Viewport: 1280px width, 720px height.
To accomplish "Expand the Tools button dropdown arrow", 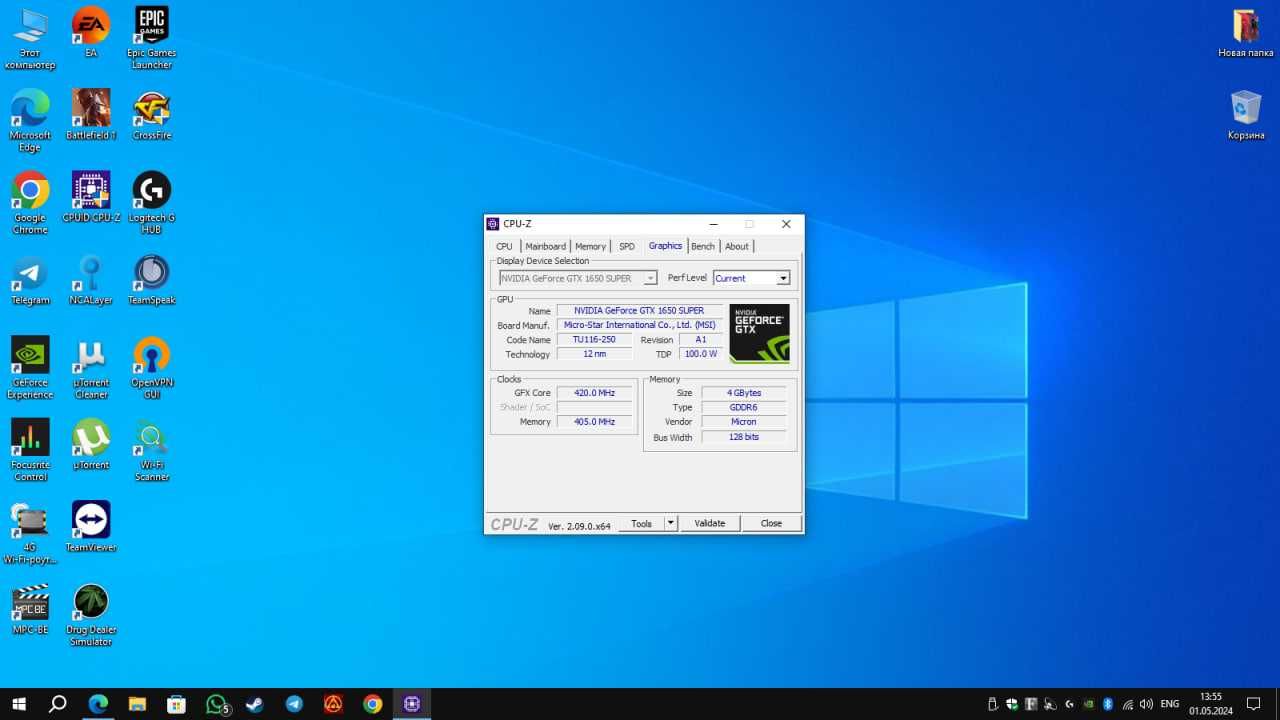I will click(671, 523).
